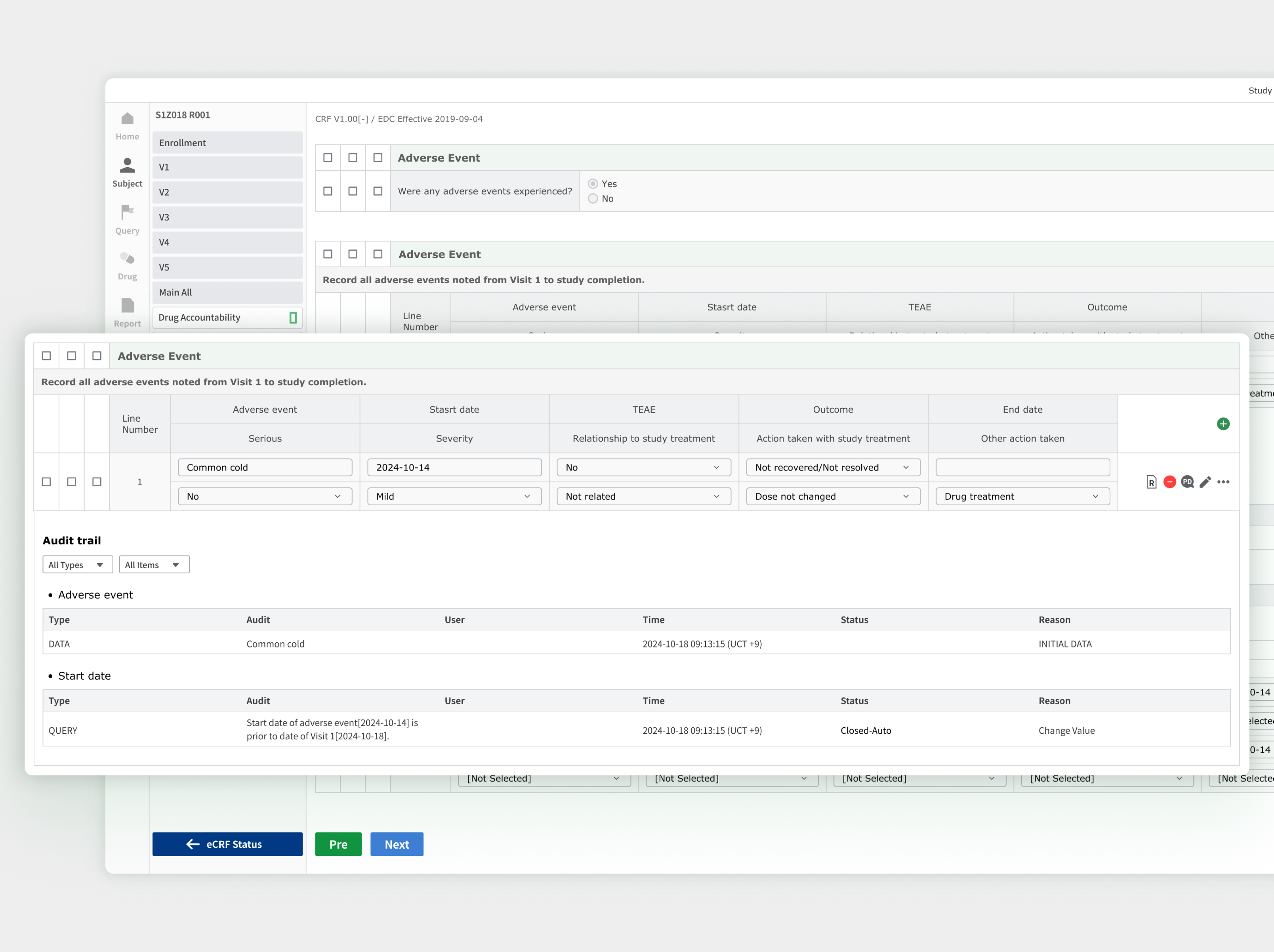
Task: Click the Common cold text field
Action: [265, 468]
